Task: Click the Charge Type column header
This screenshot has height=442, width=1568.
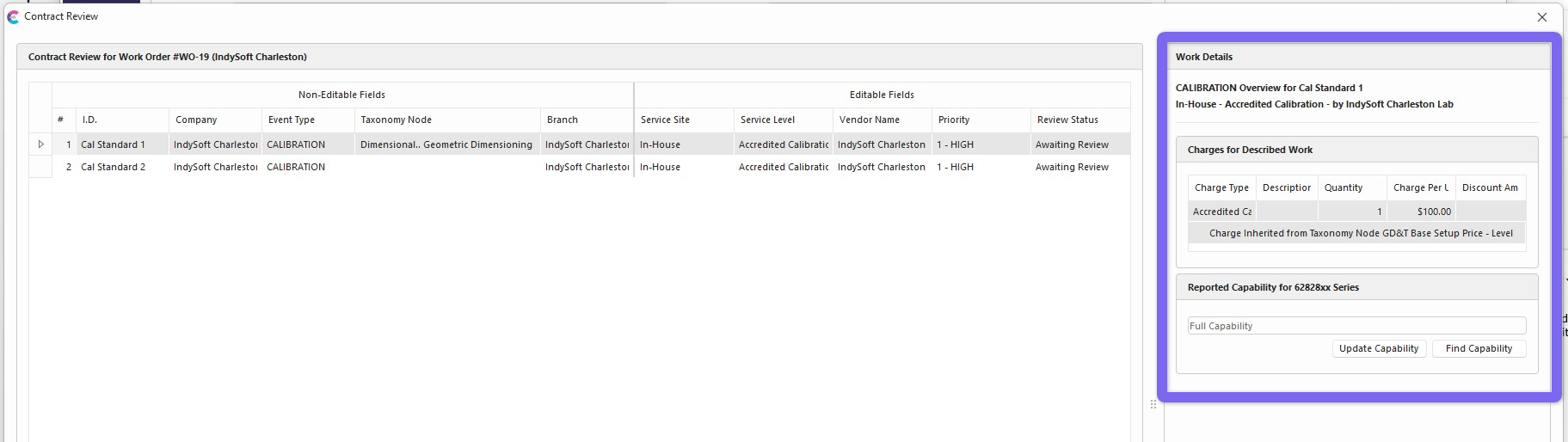Action: pyautogui.click(x=1221, y=188)
